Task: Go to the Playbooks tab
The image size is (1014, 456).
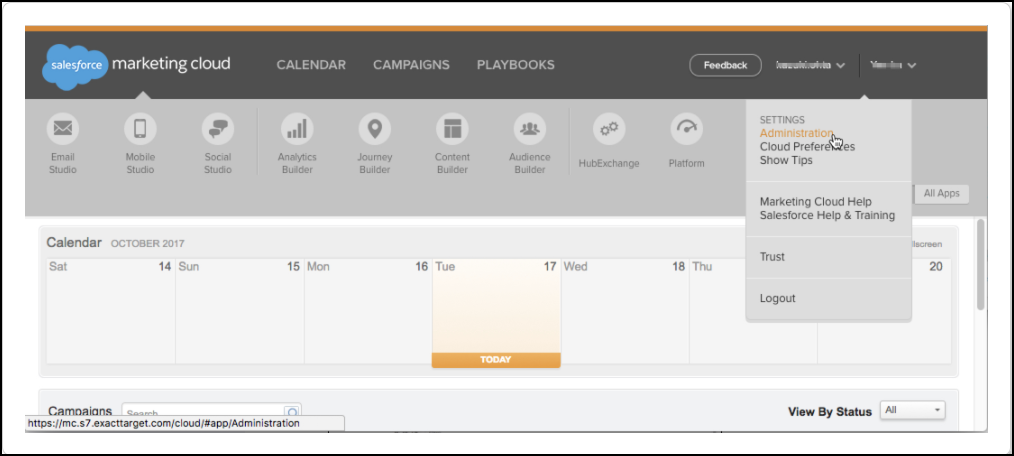Action: pos(515,65)
